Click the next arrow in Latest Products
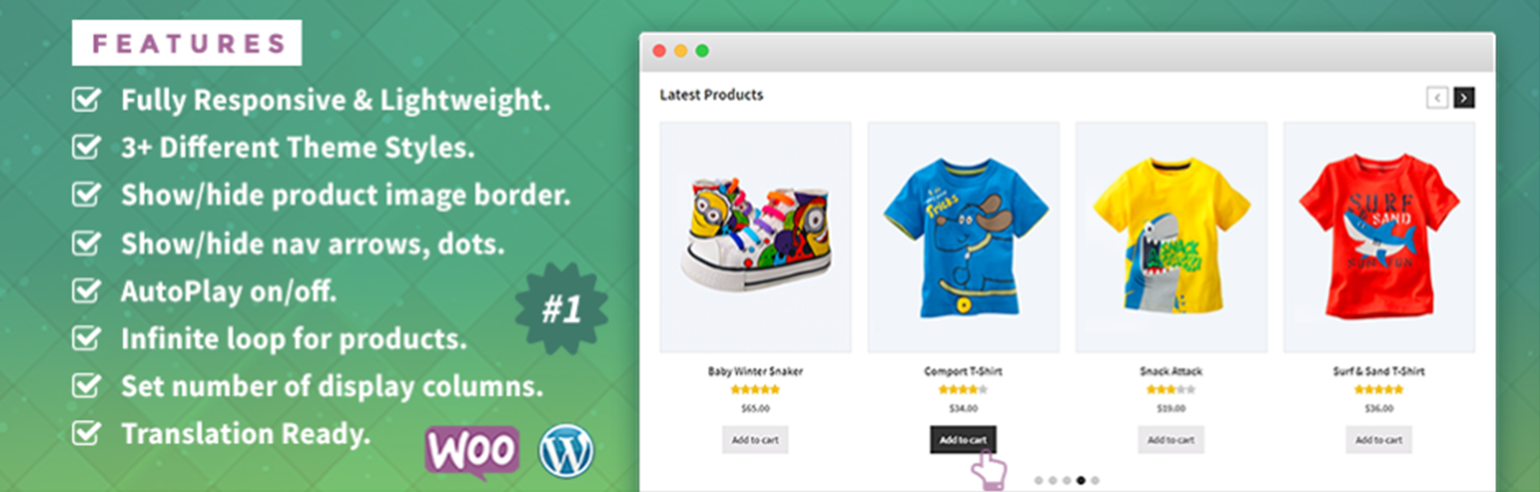Screen dimensions: 1540x492 click(x=1464, y=97)
